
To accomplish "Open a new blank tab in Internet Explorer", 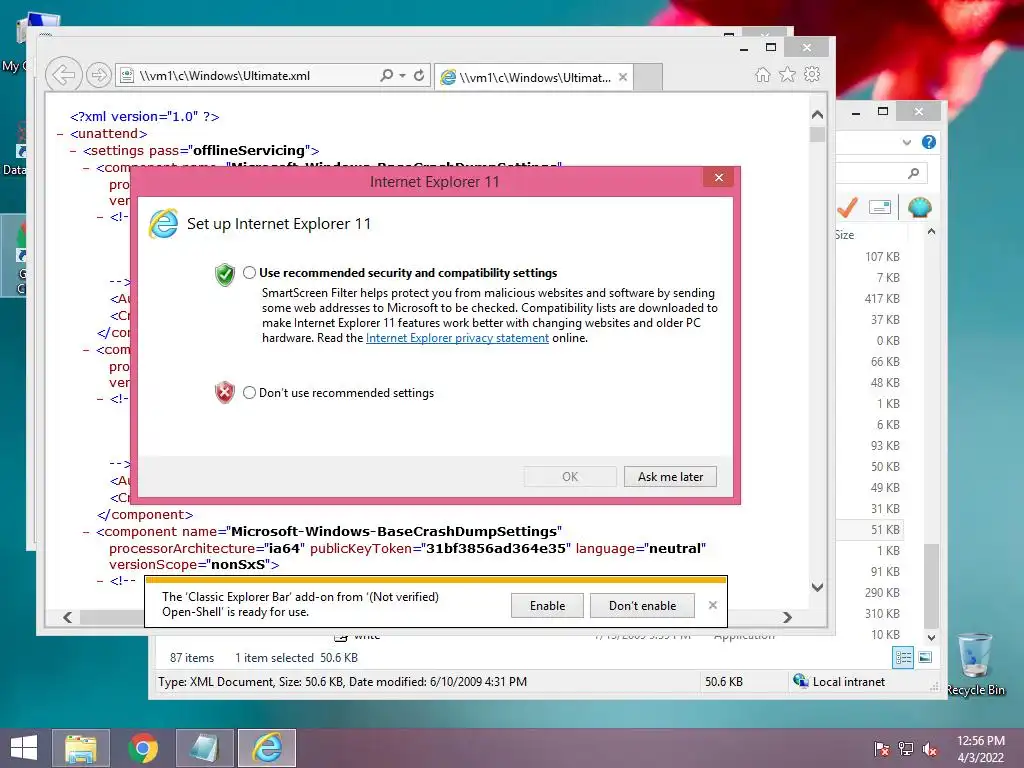I will [648, 77].
